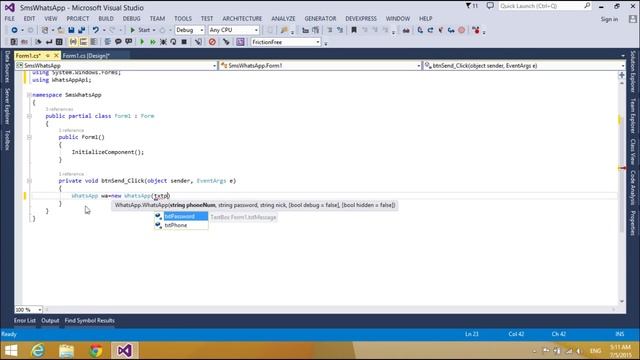Open the Output tab
Image resolution: width=640 pixels, height=360 pixels.
(50, 321)
